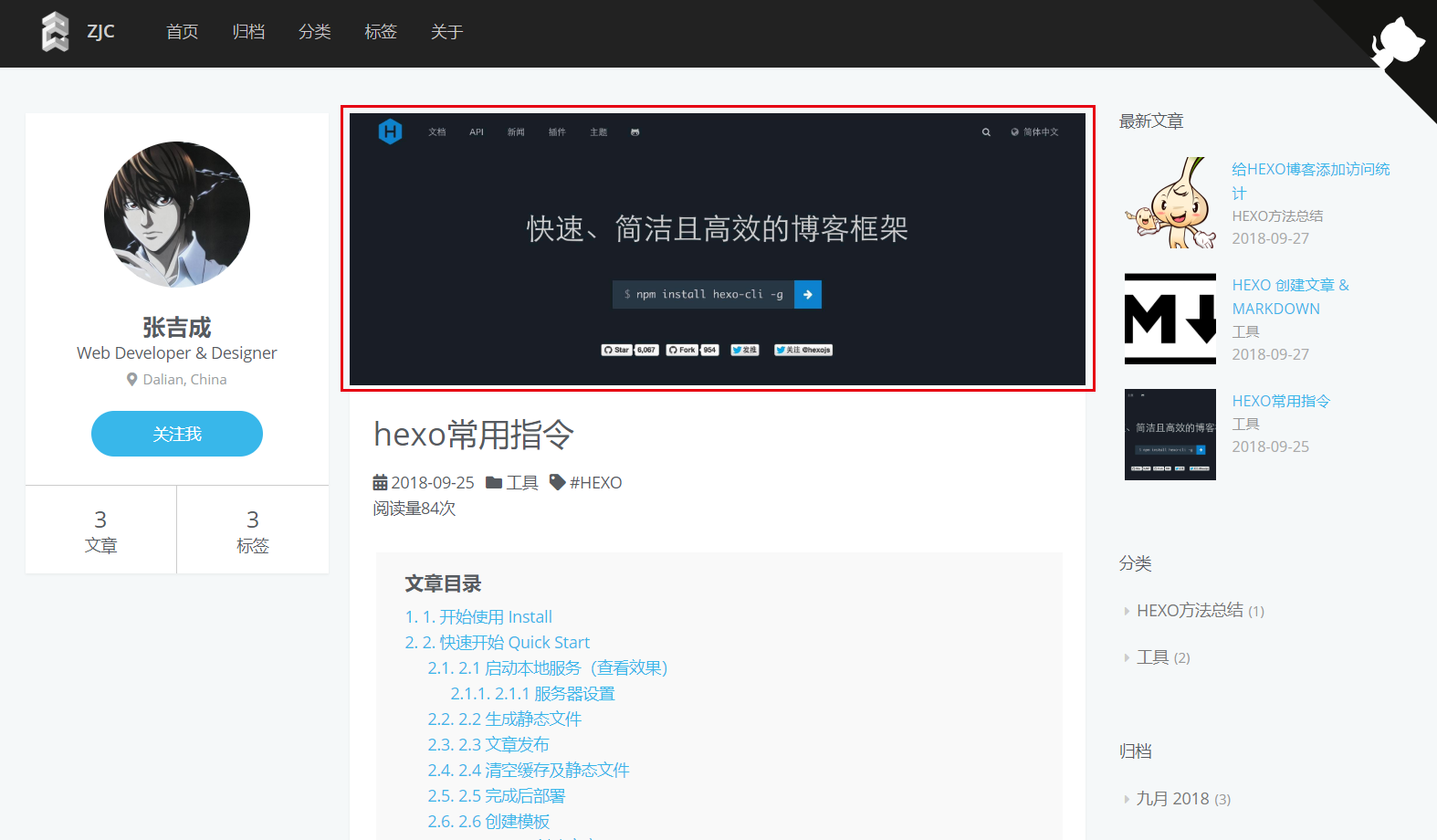Click the location pin icon near Dalian
The image size is (1437, 840).
tap(132, 379)
